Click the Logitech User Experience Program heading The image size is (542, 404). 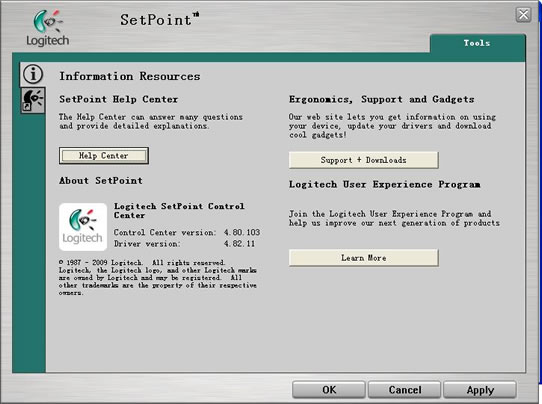[x=384, y=185]
